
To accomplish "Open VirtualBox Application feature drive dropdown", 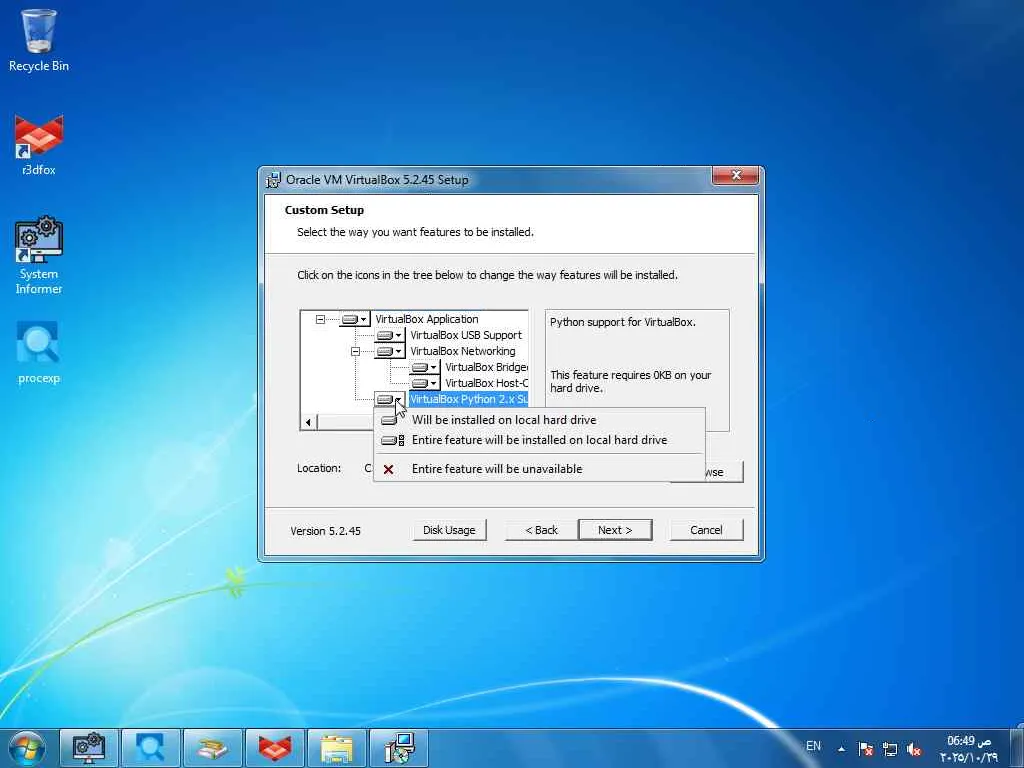I will click(x=355, y=319).
